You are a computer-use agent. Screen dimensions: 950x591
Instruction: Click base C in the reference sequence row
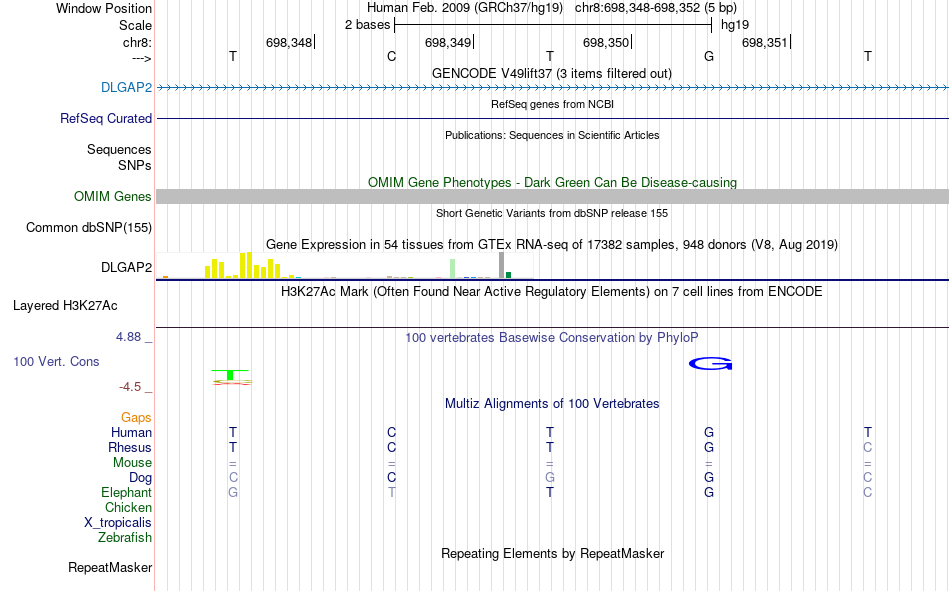(391, 56)
